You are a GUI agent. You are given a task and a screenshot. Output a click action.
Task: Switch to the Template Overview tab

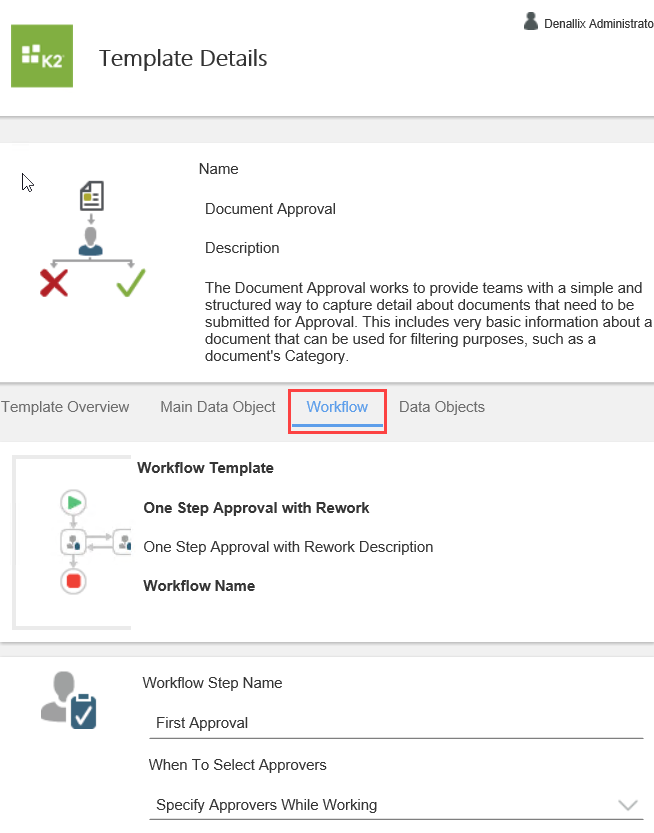(x=65, y=407)
